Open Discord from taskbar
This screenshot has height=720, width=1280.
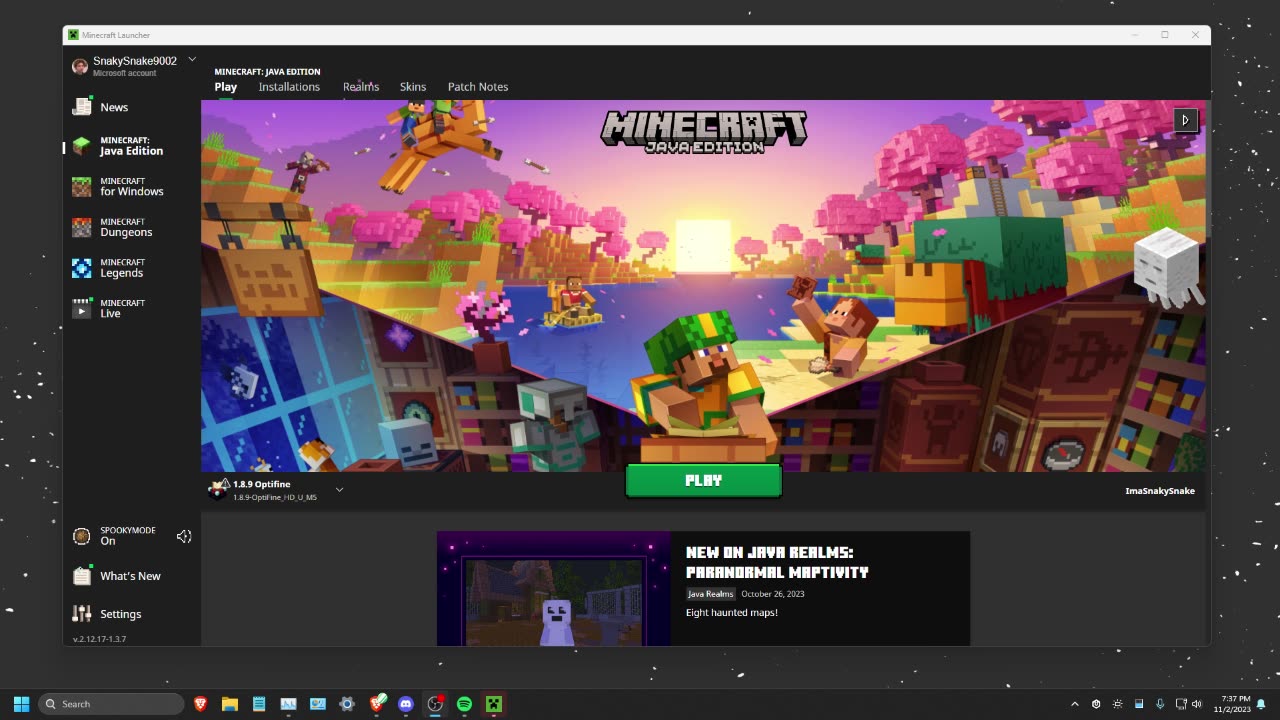405,704
